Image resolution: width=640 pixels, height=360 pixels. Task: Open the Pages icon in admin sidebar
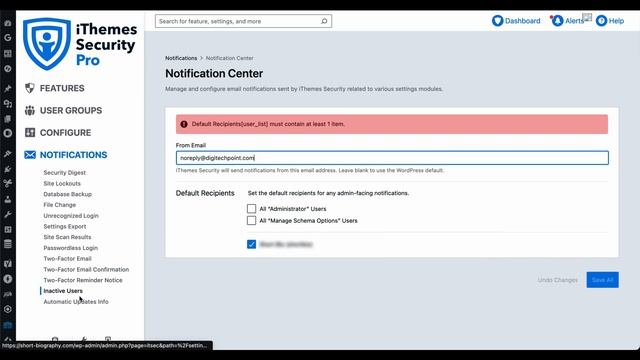click(8, 119)
